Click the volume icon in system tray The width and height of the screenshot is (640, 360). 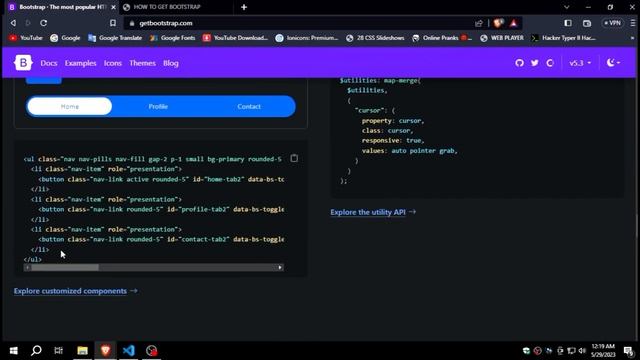tap(582, 351)
